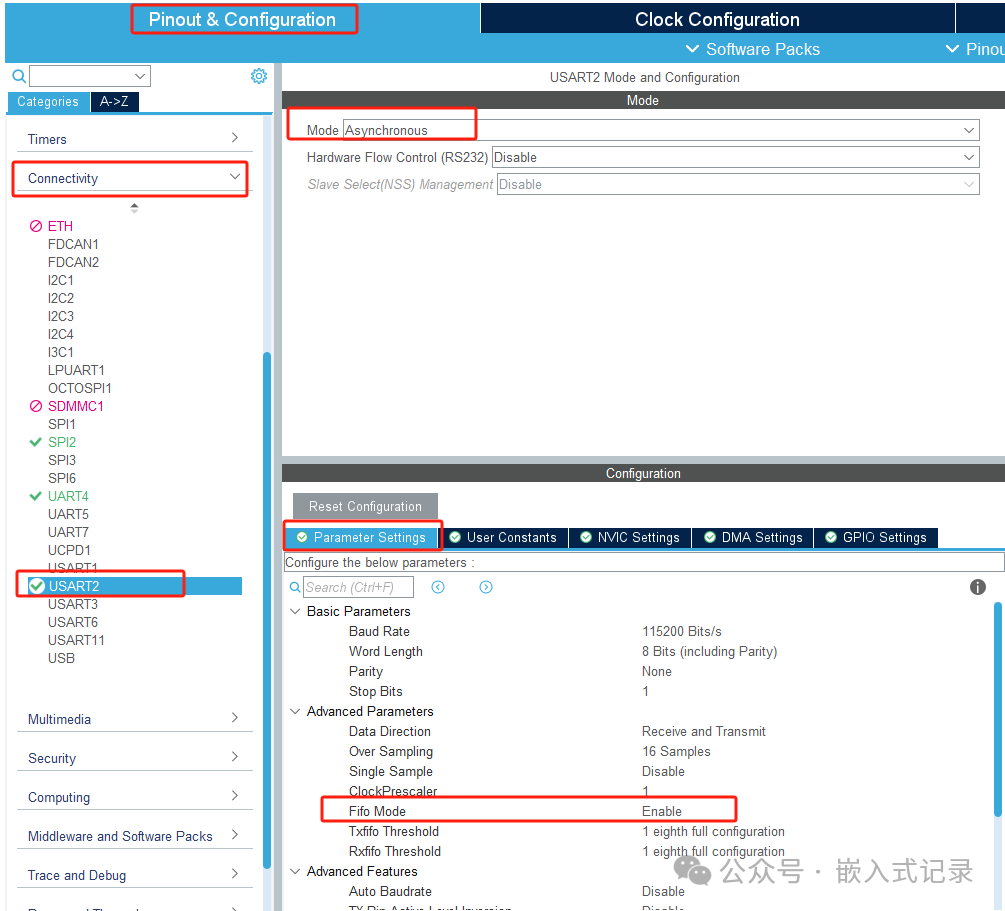
Task: Click the USART2 enabled check icon
Action: pos(37,586)
